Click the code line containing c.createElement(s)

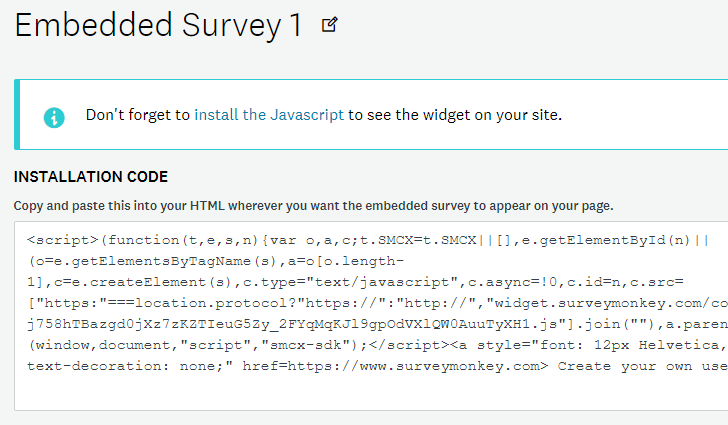355,282
